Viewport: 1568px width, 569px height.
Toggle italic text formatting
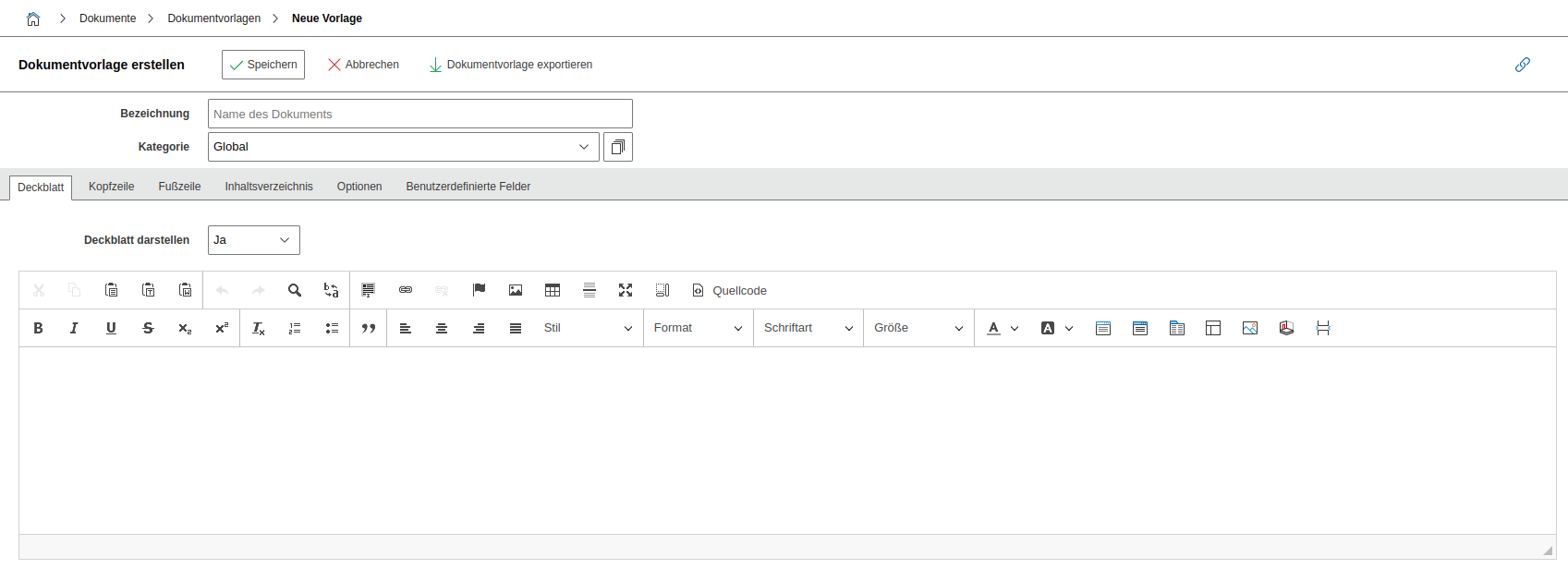(x=74, y=328)
